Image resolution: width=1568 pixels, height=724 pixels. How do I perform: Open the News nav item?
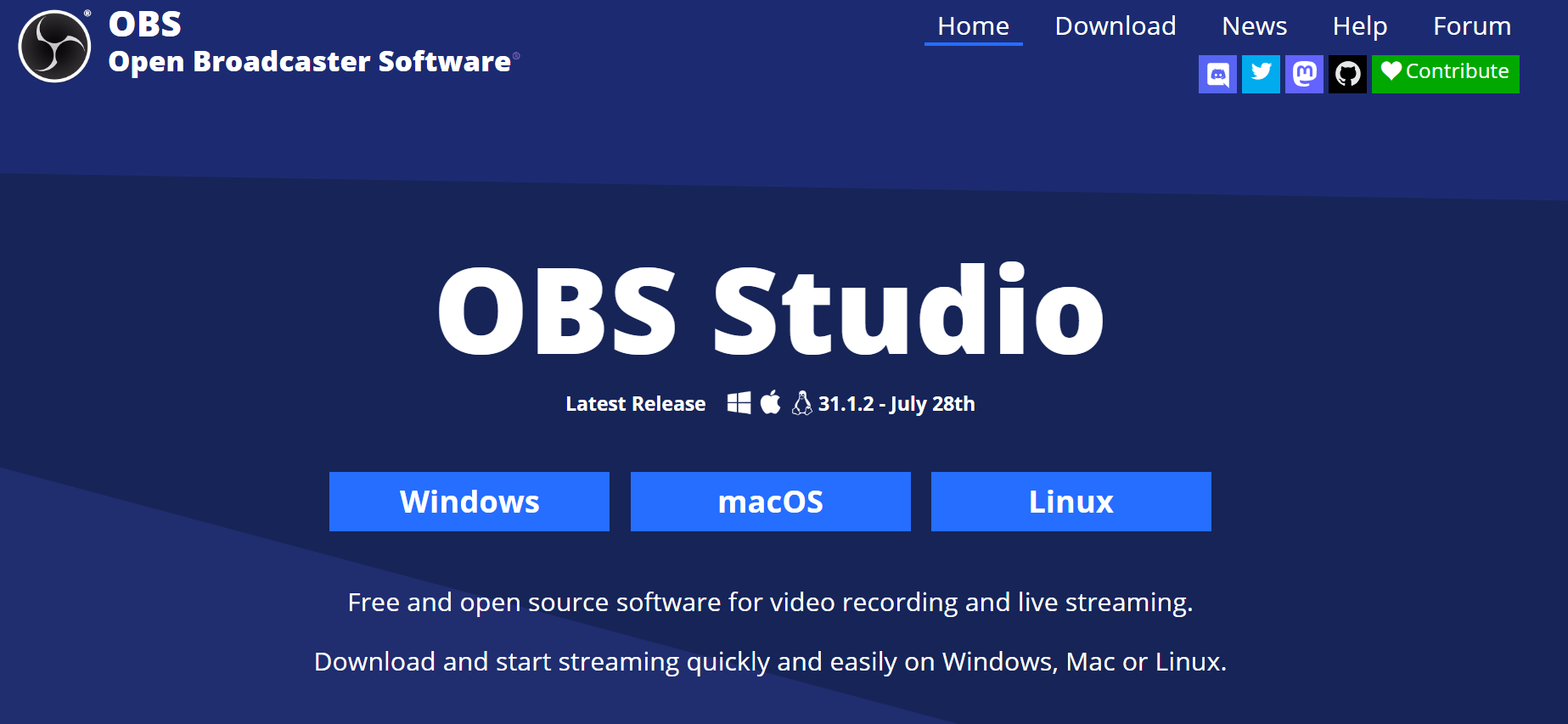(x=1254, y=26)
